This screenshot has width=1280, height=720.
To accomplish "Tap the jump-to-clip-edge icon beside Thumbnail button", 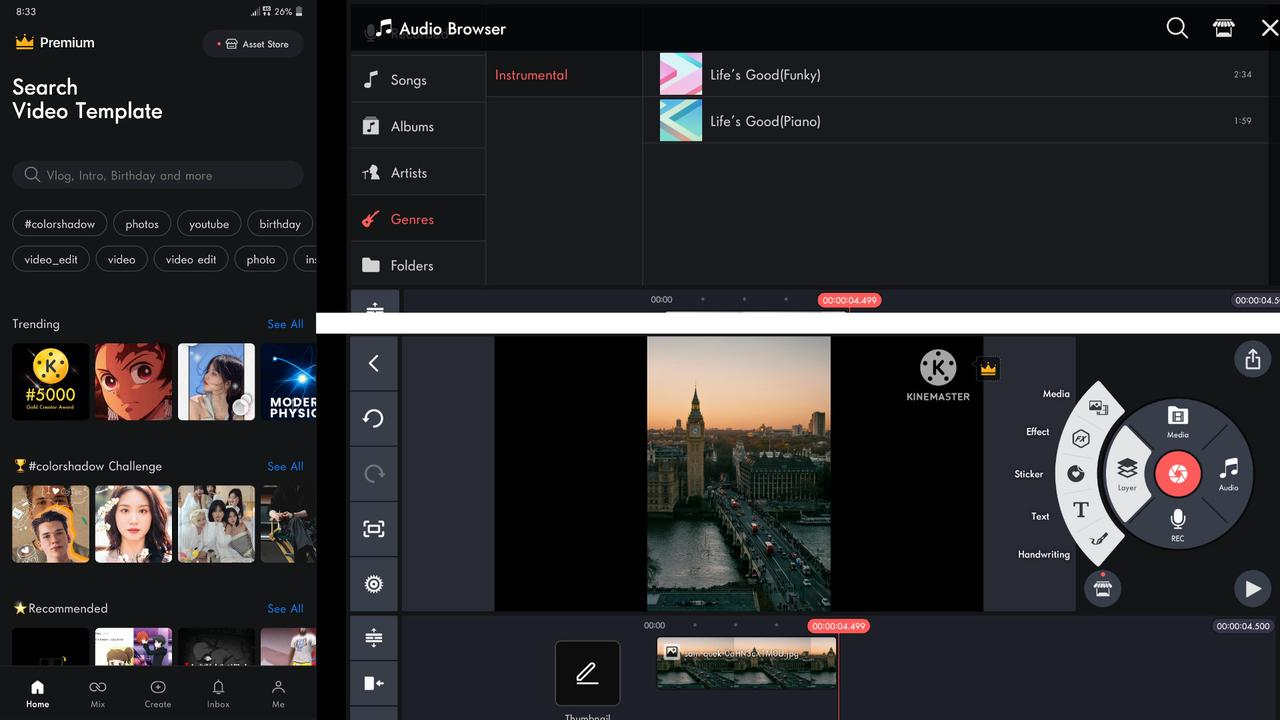I will [374, 683].
